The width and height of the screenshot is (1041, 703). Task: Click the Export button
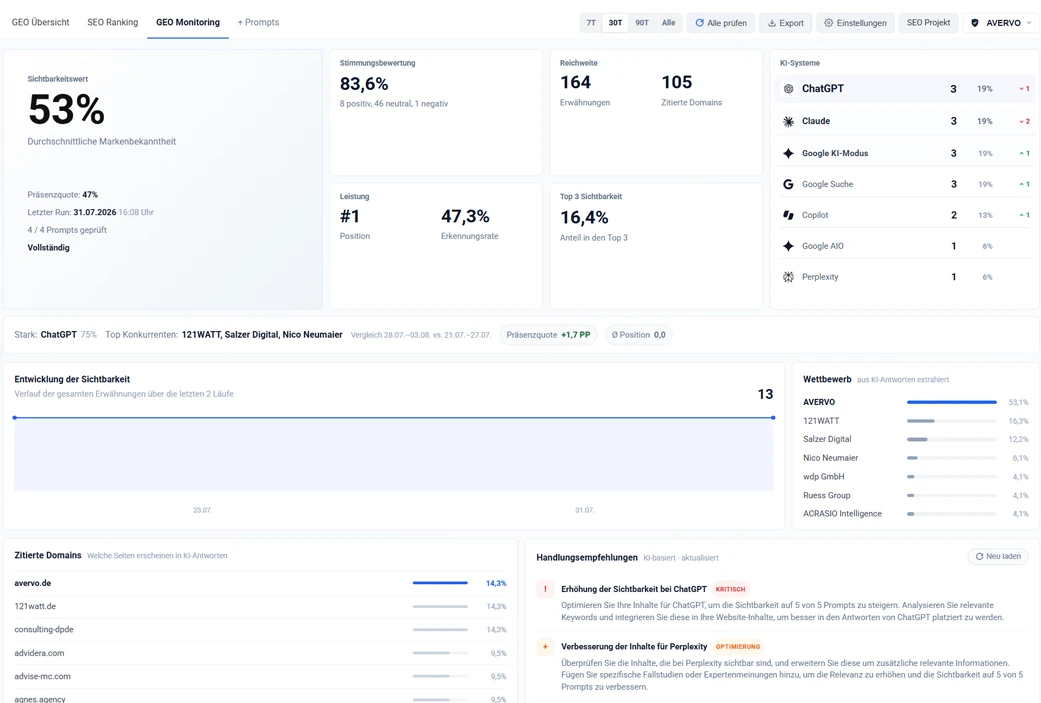785,23
